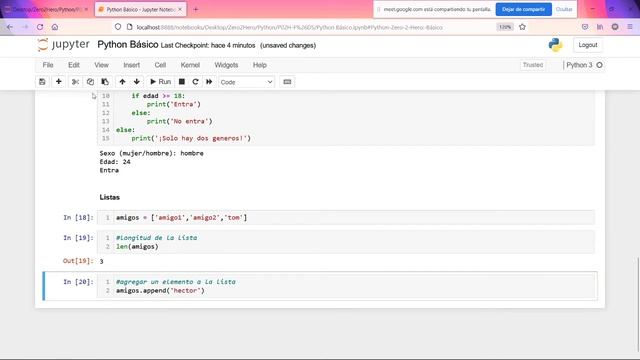Open the Kernel menu
Viewport: 640px width, 360px height.
190,65
